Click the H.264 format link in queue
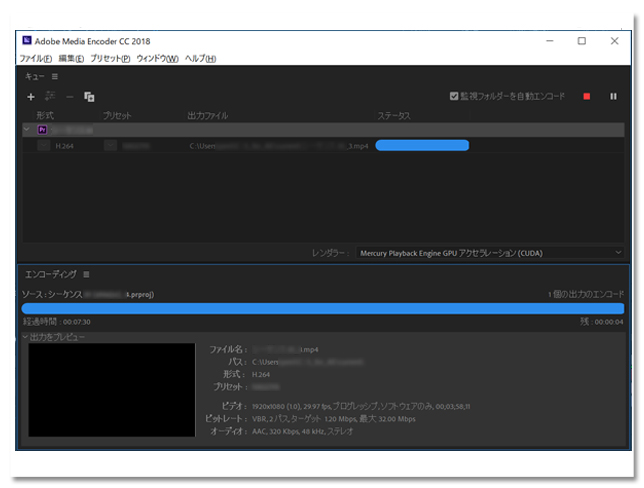 pos(64,146)
